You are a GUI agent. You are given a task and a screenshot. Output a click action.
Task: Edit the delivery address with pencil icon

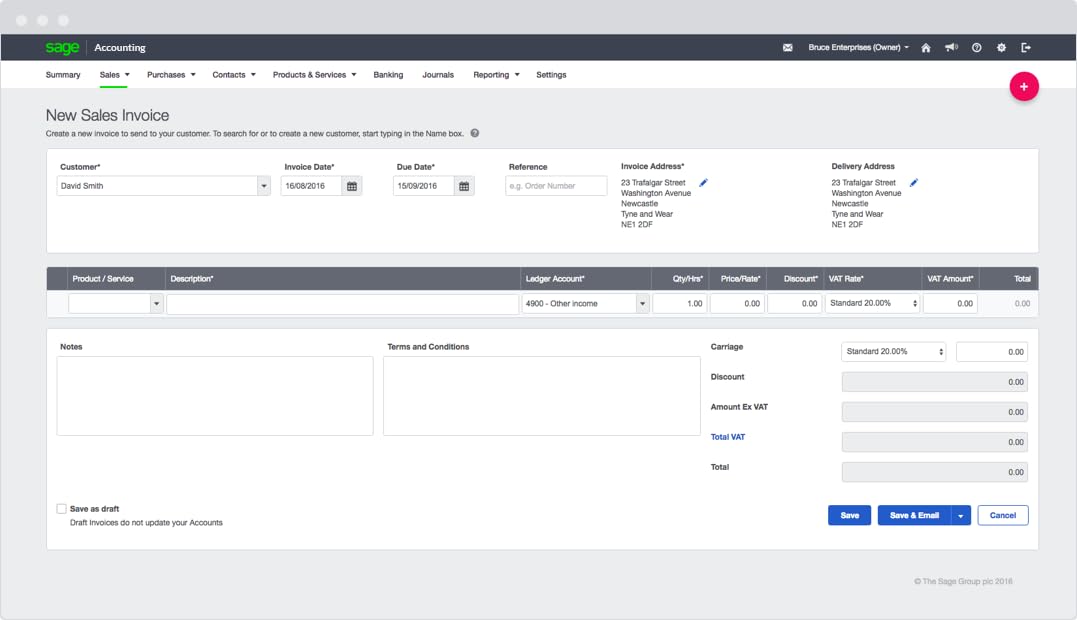[913, 183]
